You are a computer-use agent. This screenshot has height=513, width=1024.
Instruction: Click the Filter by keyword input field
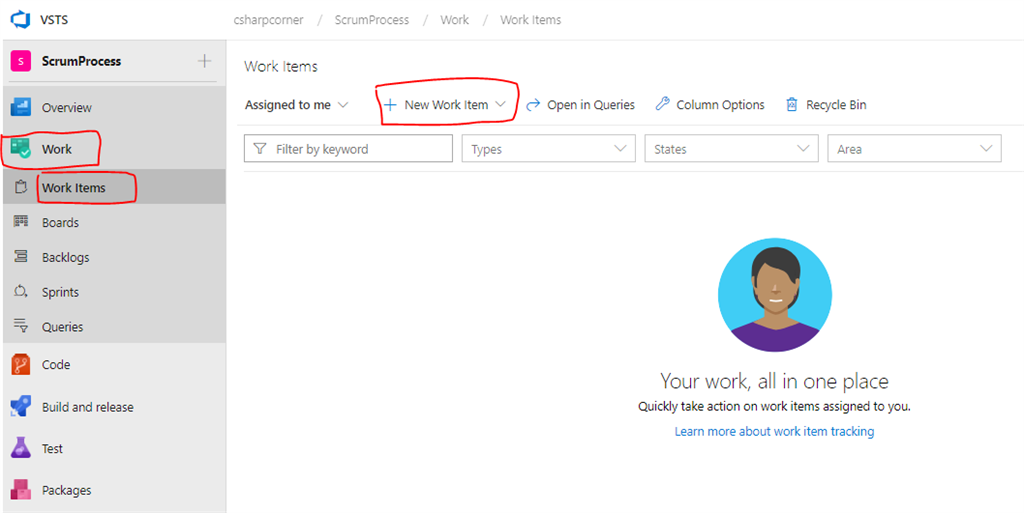pyautogui.click(x=348, y=149)
